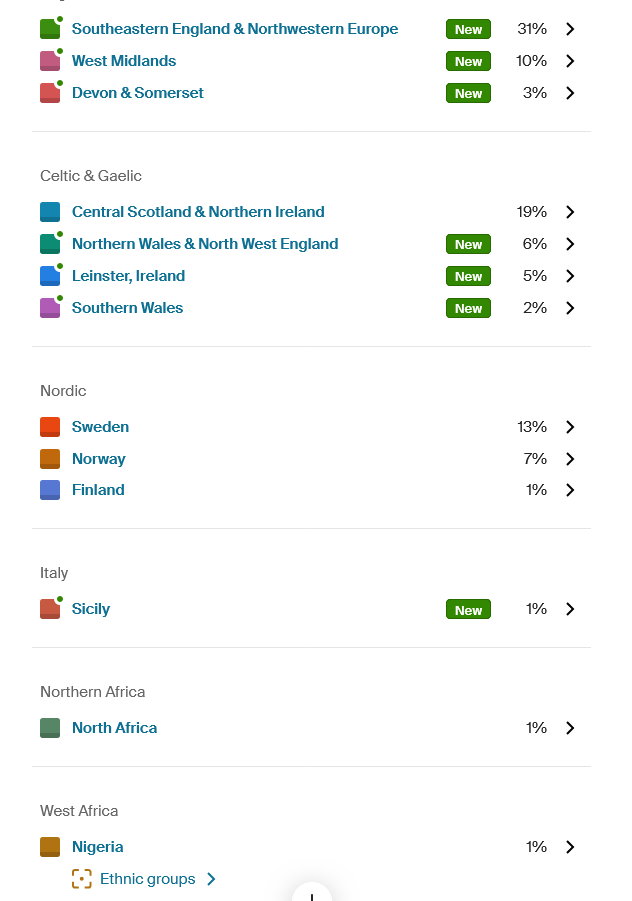Click the 13% value for Sweden
This screenshot has width=632, height=901.
coord(531,427)
